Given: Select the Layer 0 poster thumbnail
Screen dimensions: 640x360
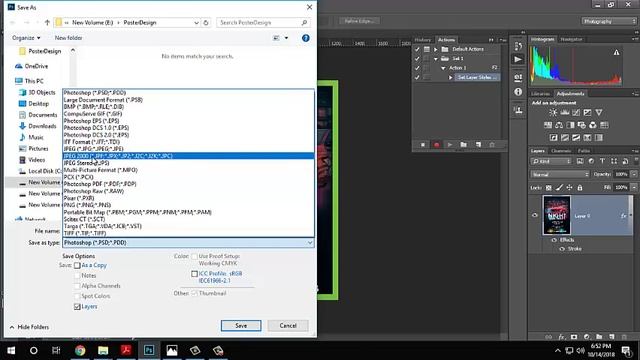Looking at the screenshot, I should [x=556, y=215].
